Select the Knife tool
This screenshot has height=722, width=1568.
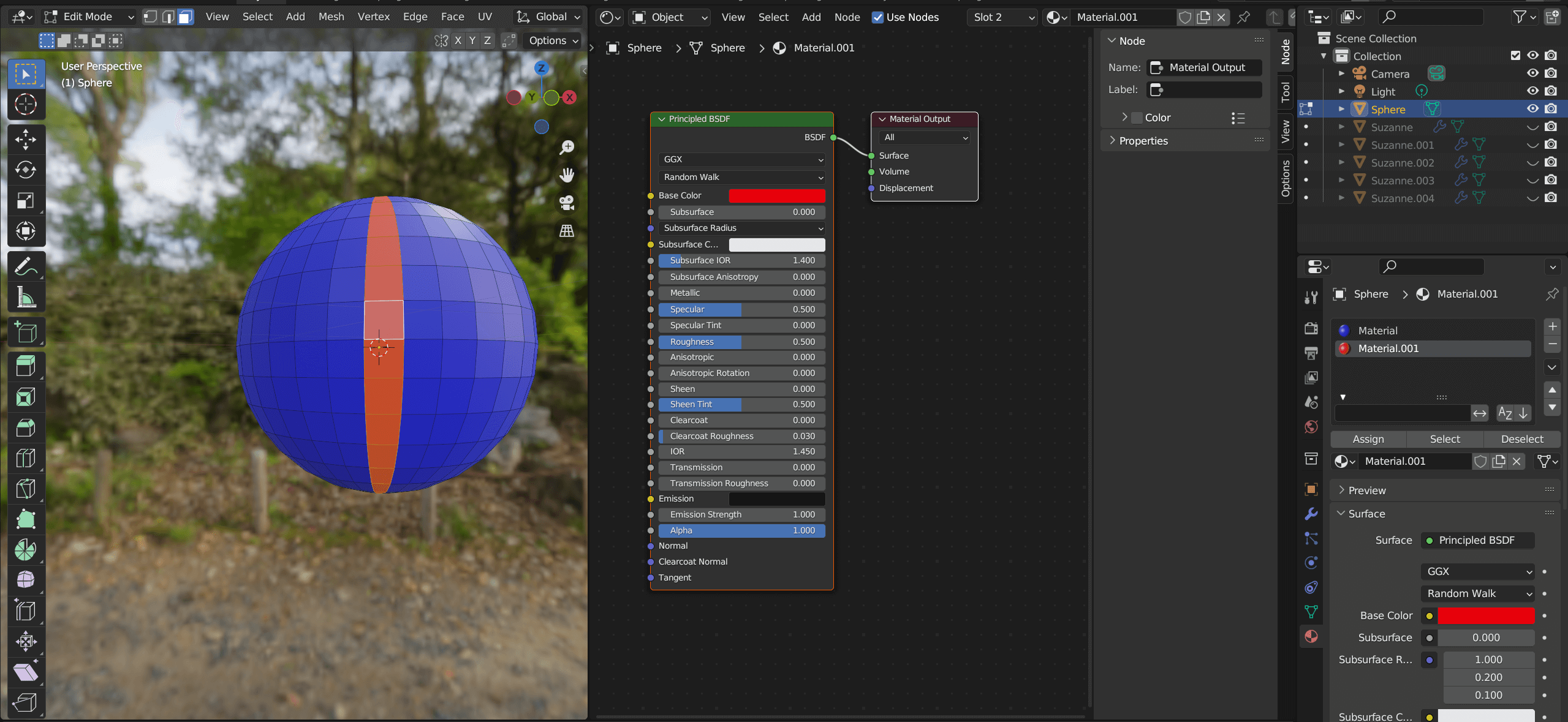pos(26,489)
